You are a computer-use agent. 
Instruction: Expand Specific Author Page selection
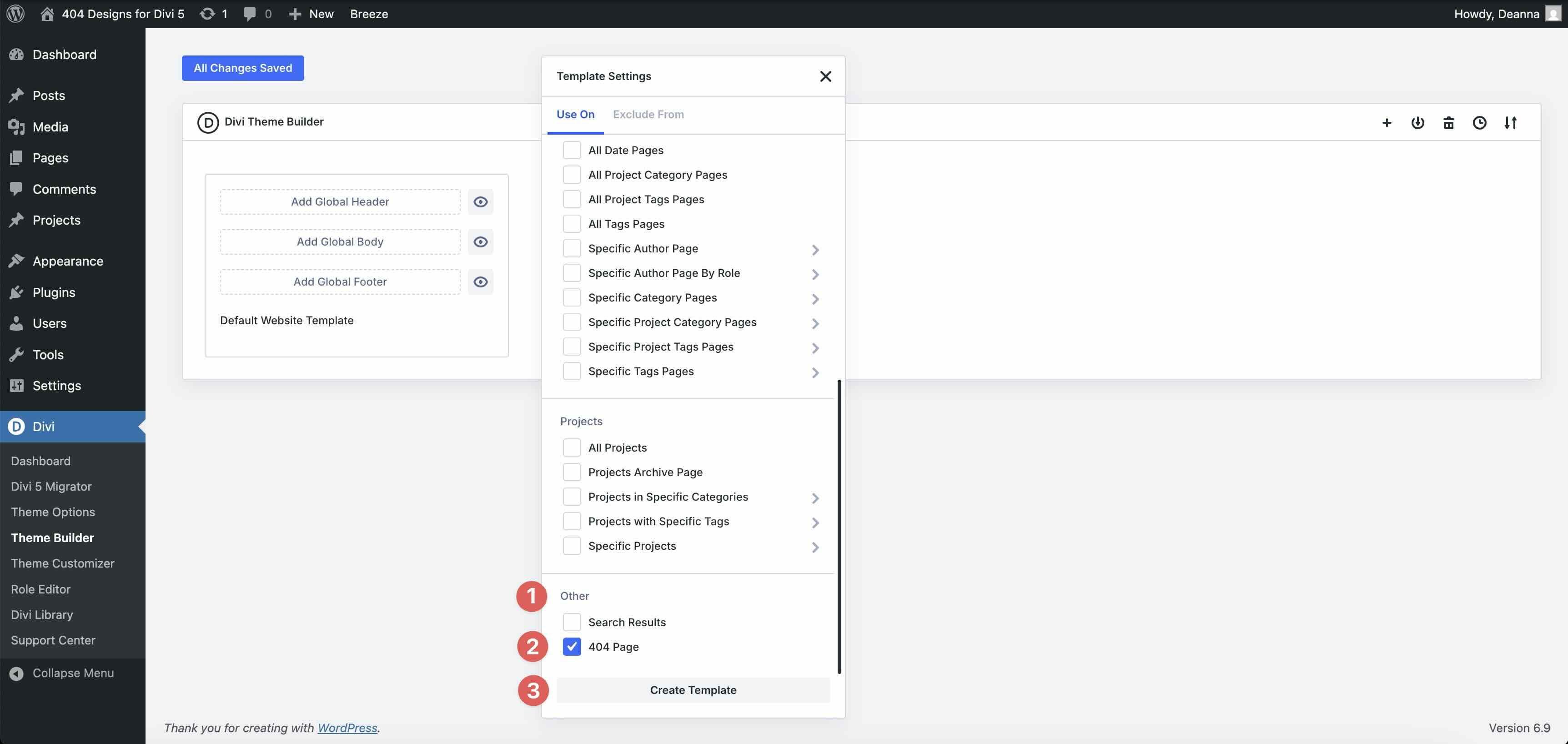tap(816, 250)
